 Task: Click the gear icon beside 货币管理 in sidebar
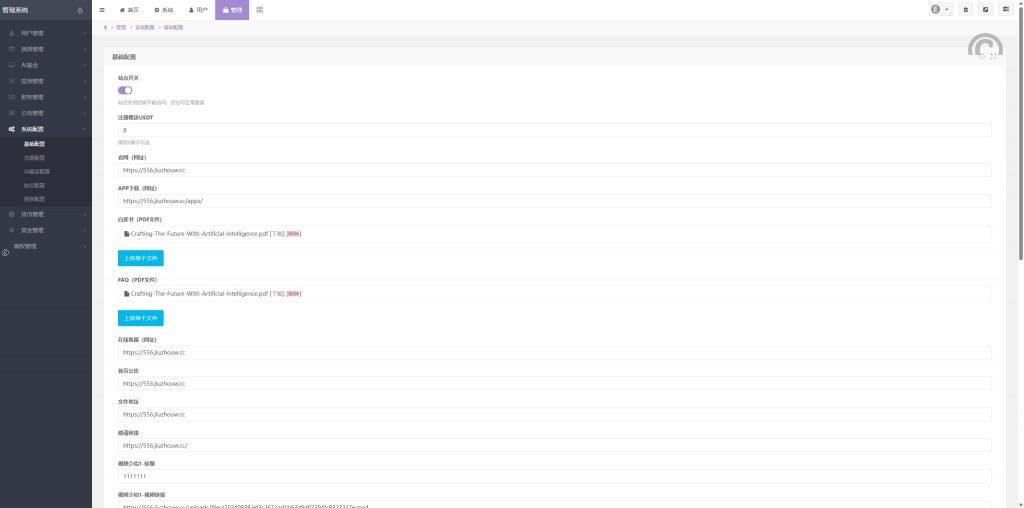pos(12,214)
